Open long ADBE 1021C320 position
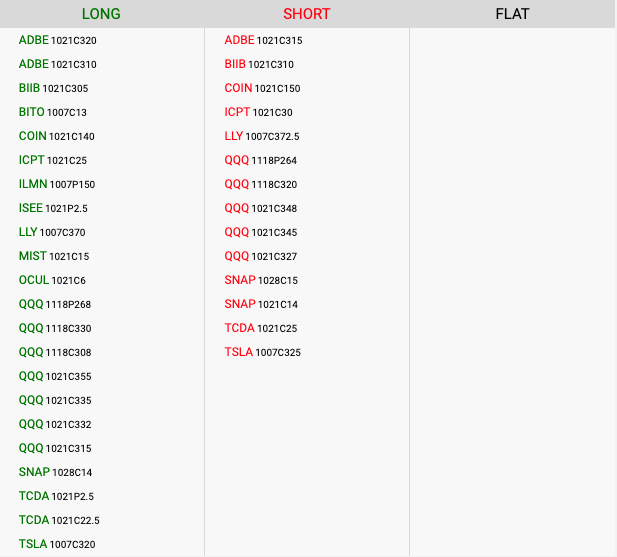The height and width of the screenshot is (557, 617). (x=58, y=40)
